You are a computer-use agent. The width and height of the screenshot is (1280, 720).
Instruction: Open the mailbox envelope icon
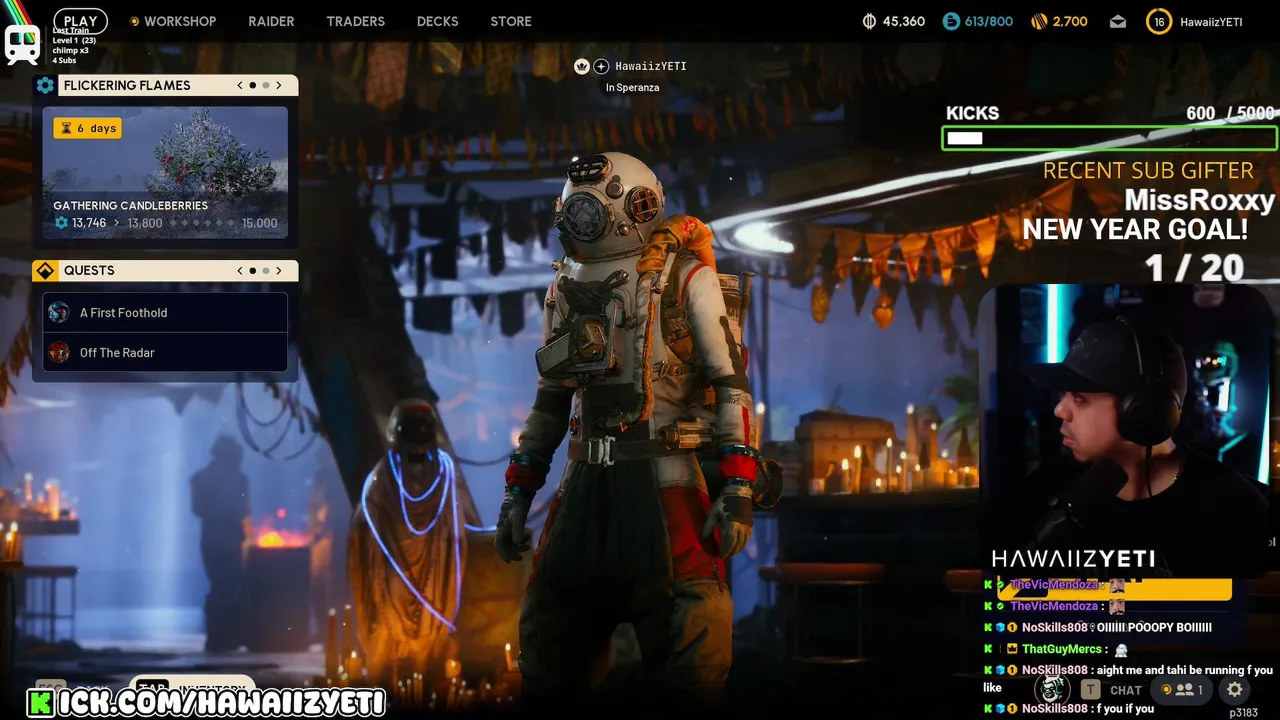coord(1118,21)
